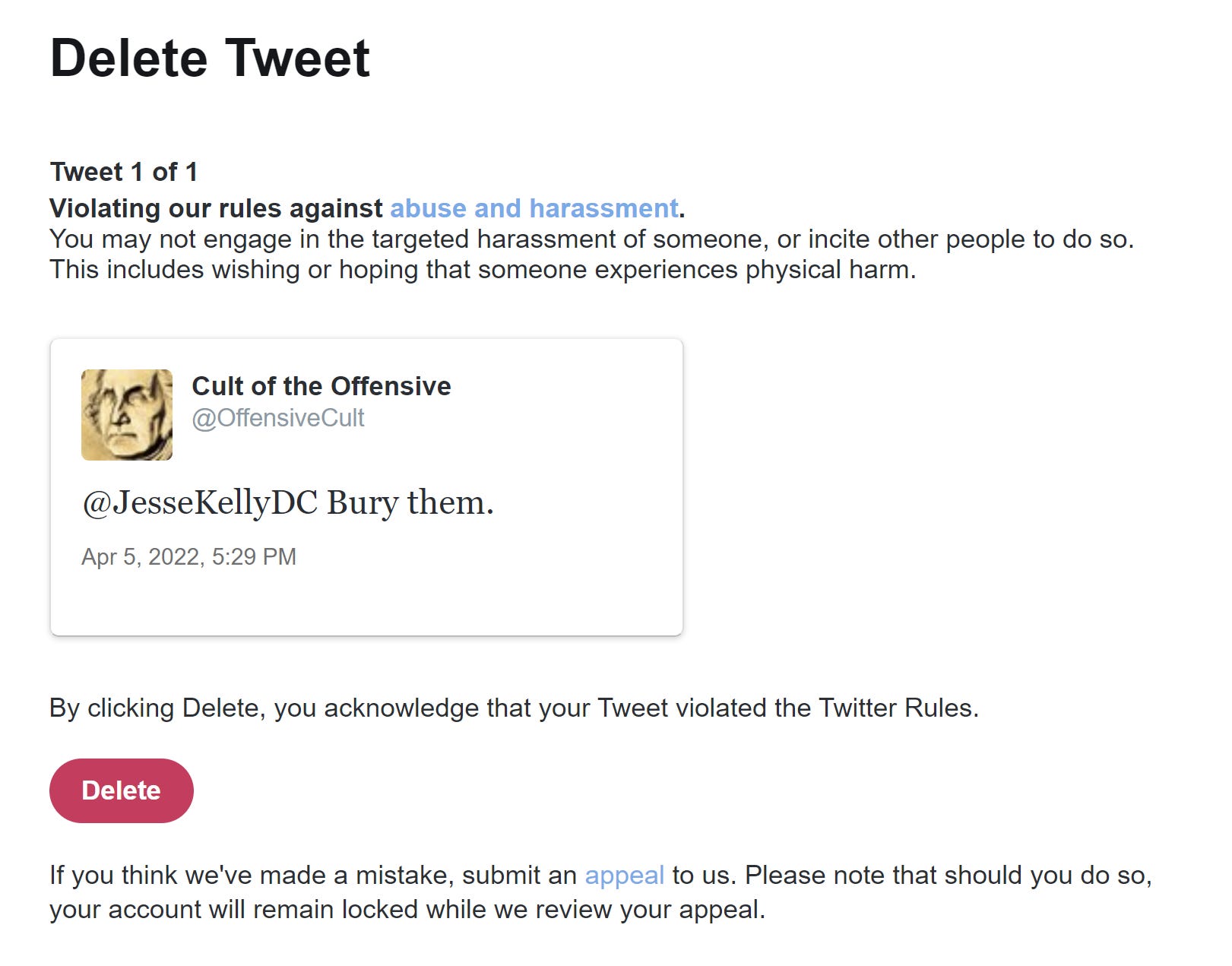
Task: Select the Cult of the Offensive display name
Action: 321,386
